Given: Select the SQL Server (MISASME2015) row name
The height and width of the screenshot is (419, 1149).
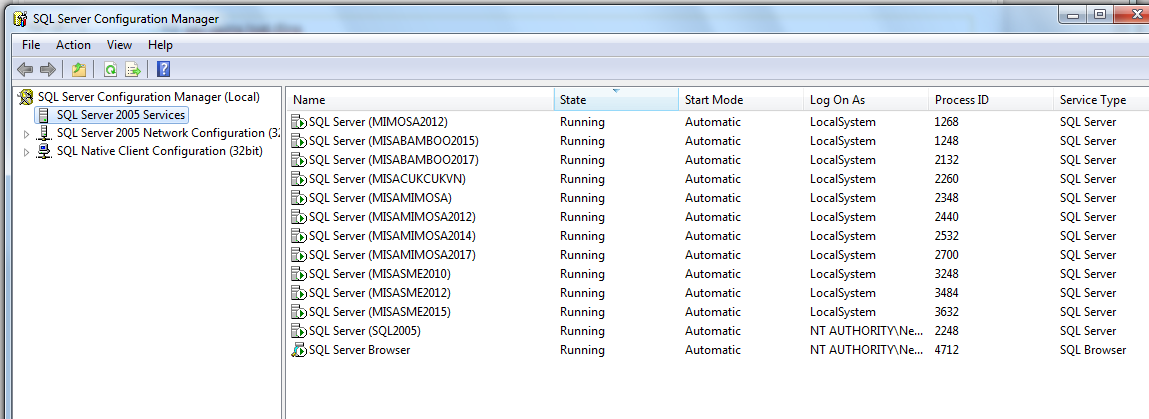Looking at the screenshot, I should click(x=380, y=312).
